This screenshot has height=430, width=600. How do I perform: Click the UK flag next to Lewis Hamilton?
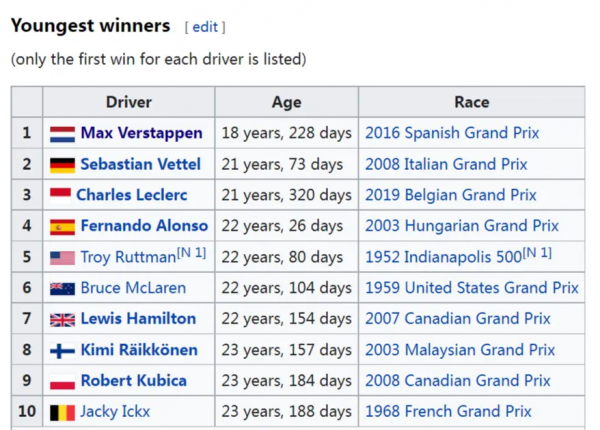[x=62, y=319]
